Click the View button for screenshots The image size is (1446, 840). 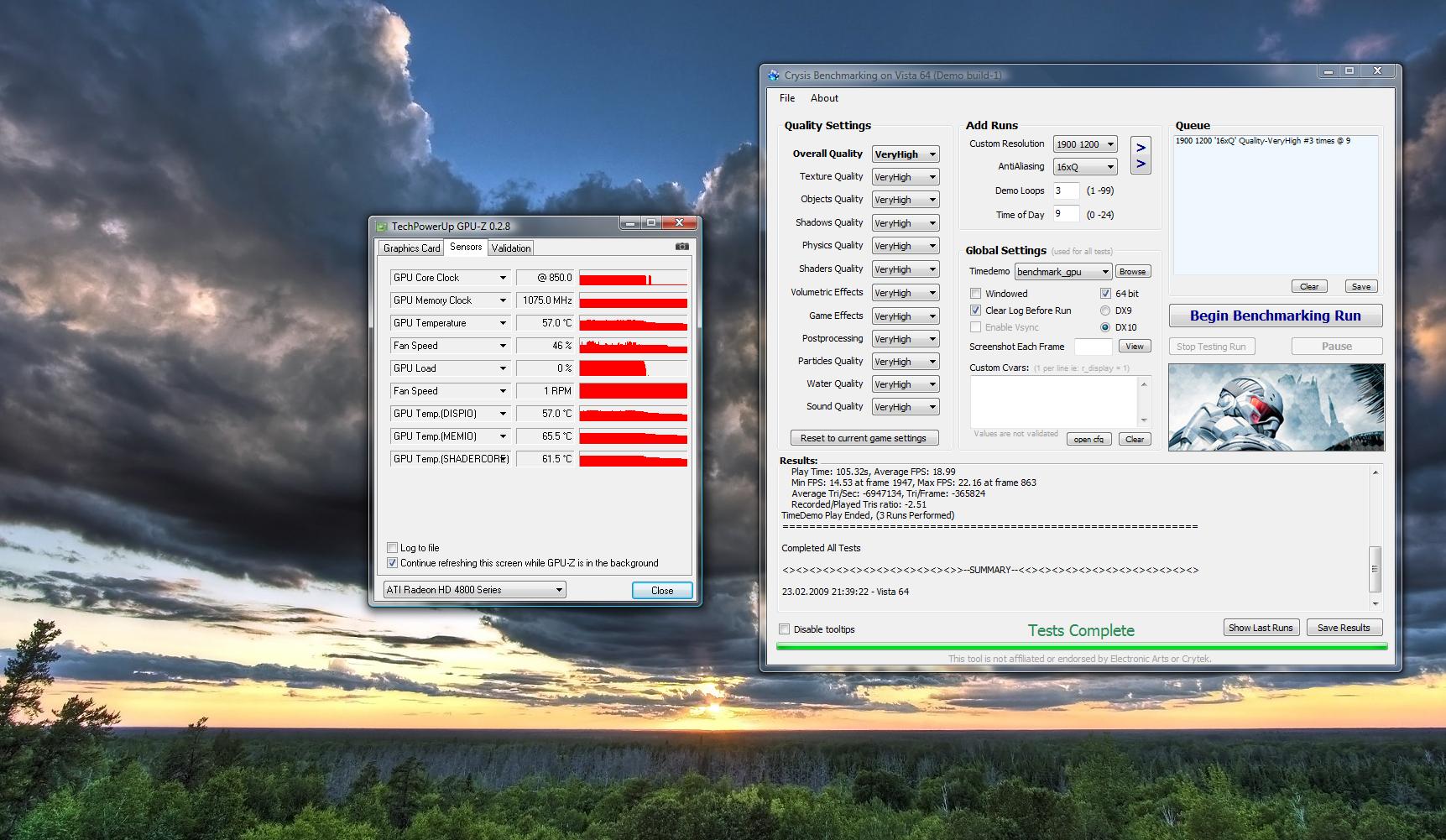1134,347
